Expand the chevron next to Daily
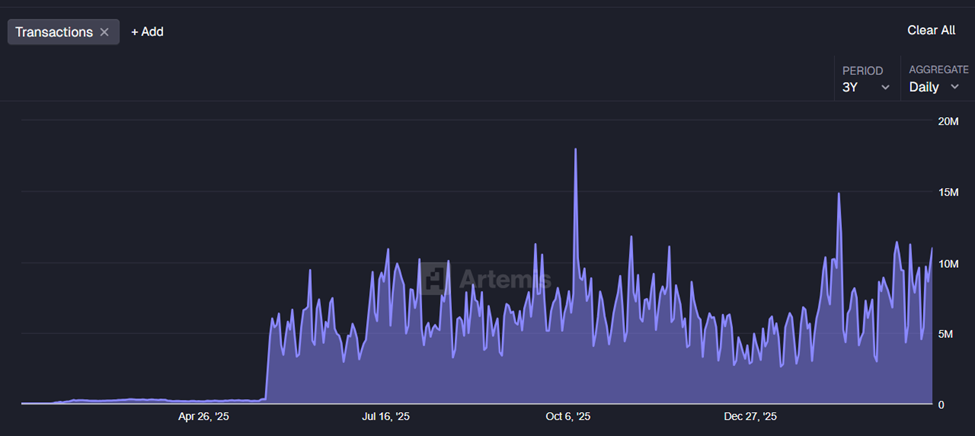The image size is (975, 436). [x=954, y=88]
